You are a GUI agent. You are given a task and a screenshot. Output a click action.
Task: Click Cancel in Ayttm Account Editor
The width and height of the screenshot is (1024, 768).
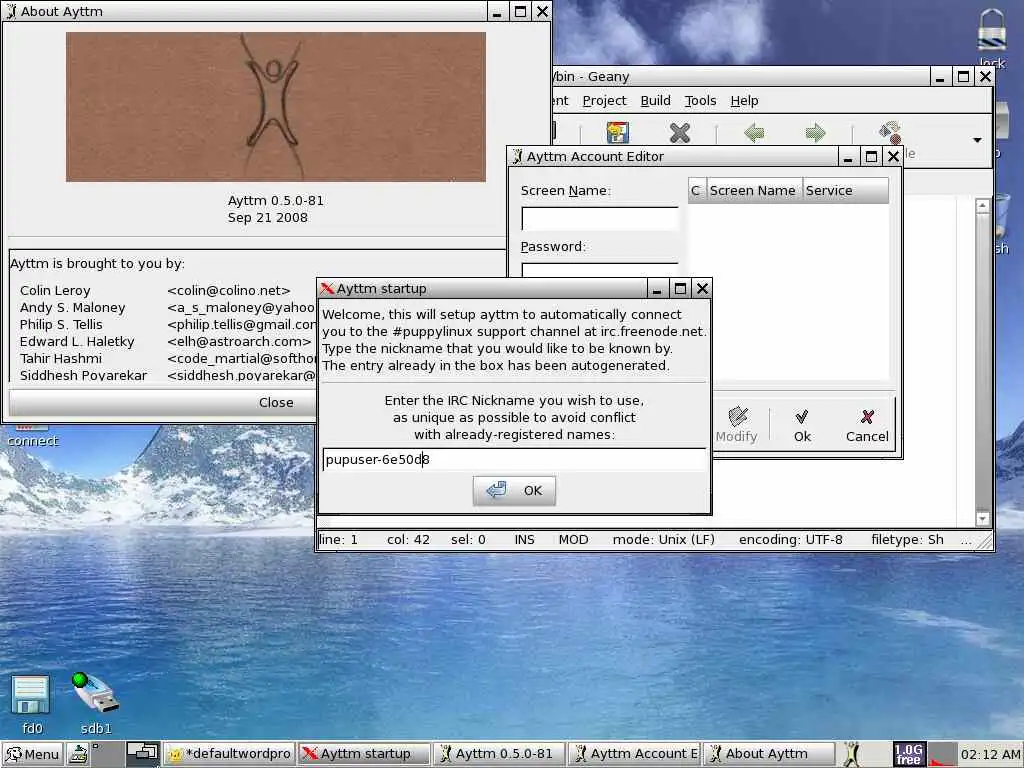(x=867, y=425)
